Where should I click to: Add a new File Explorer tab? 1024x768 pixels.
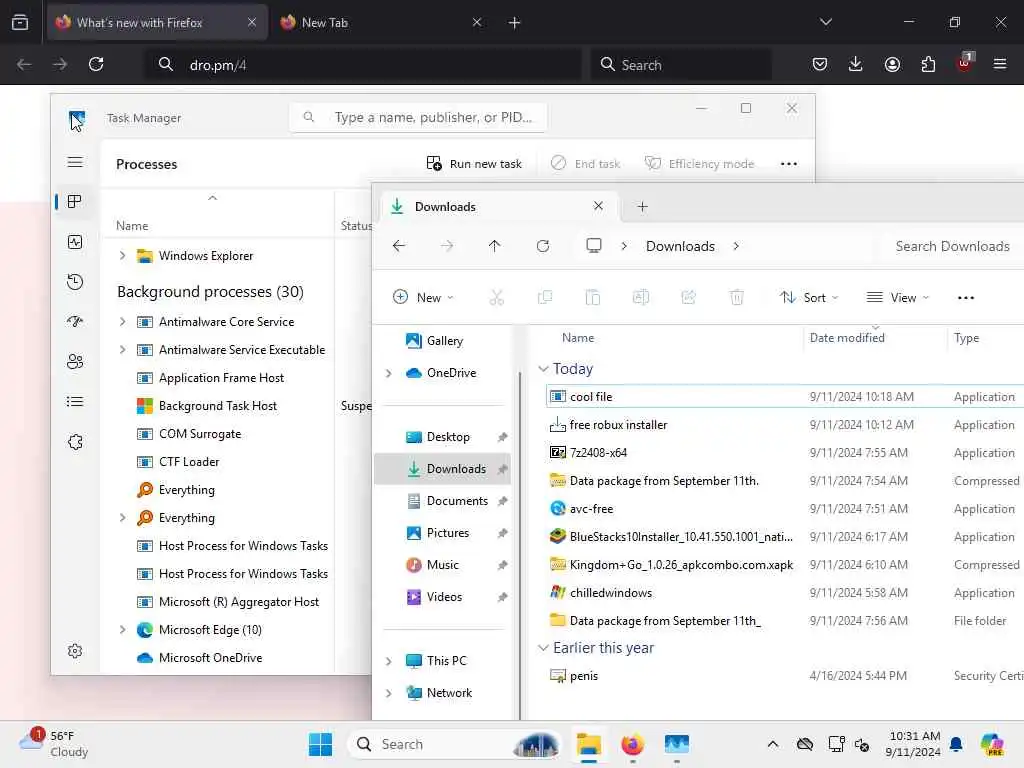(x=643, y=206)
